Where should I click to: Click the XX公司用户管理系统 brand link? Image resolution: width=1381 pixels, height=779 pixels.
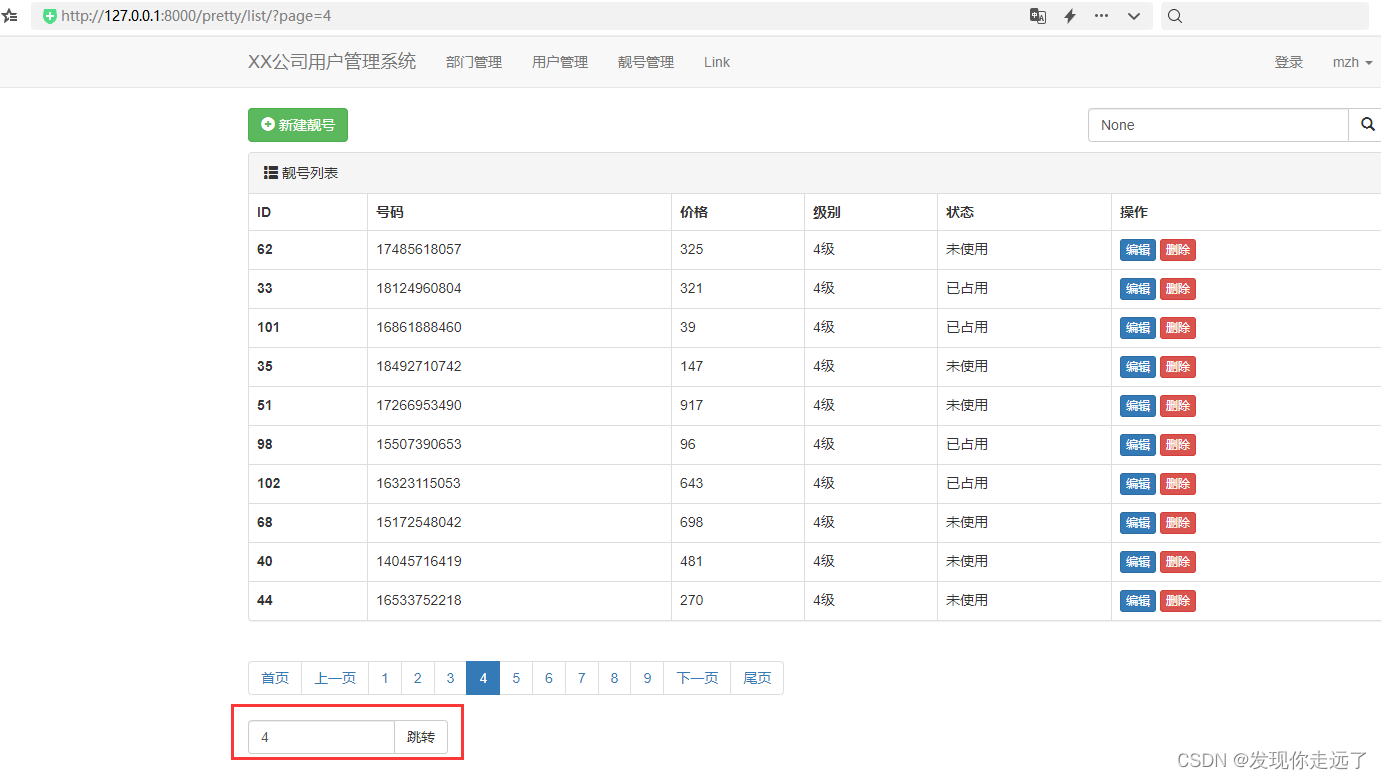332,62
